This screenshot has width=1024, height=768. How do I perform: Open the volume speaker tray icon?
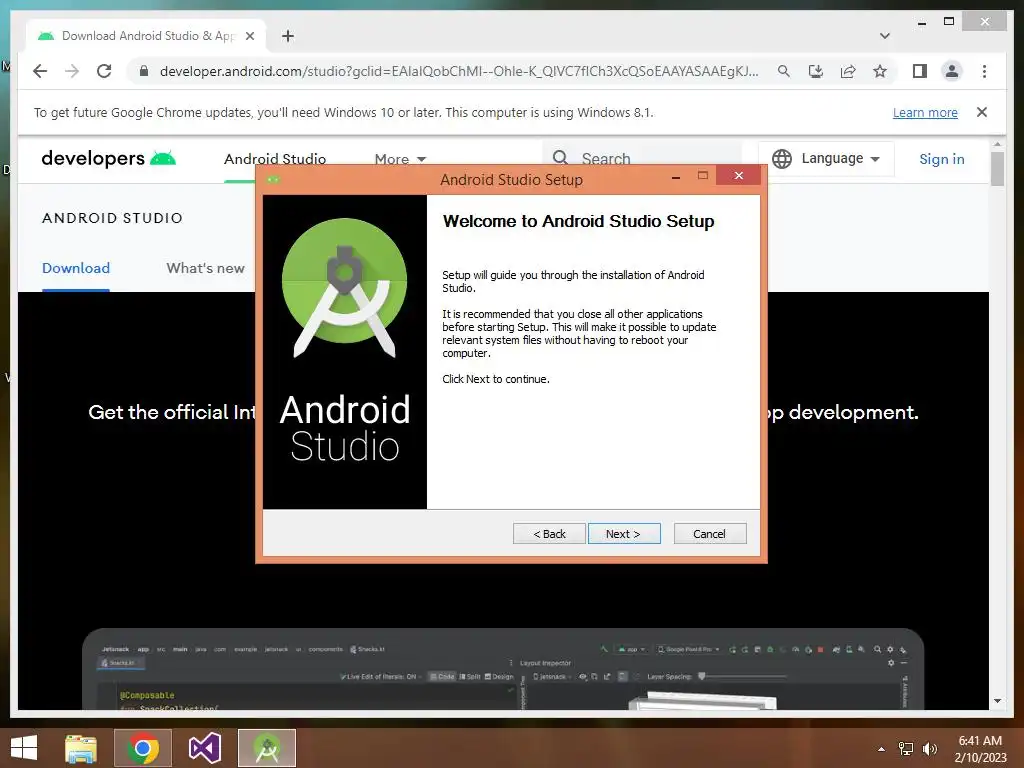click(929, 749)
